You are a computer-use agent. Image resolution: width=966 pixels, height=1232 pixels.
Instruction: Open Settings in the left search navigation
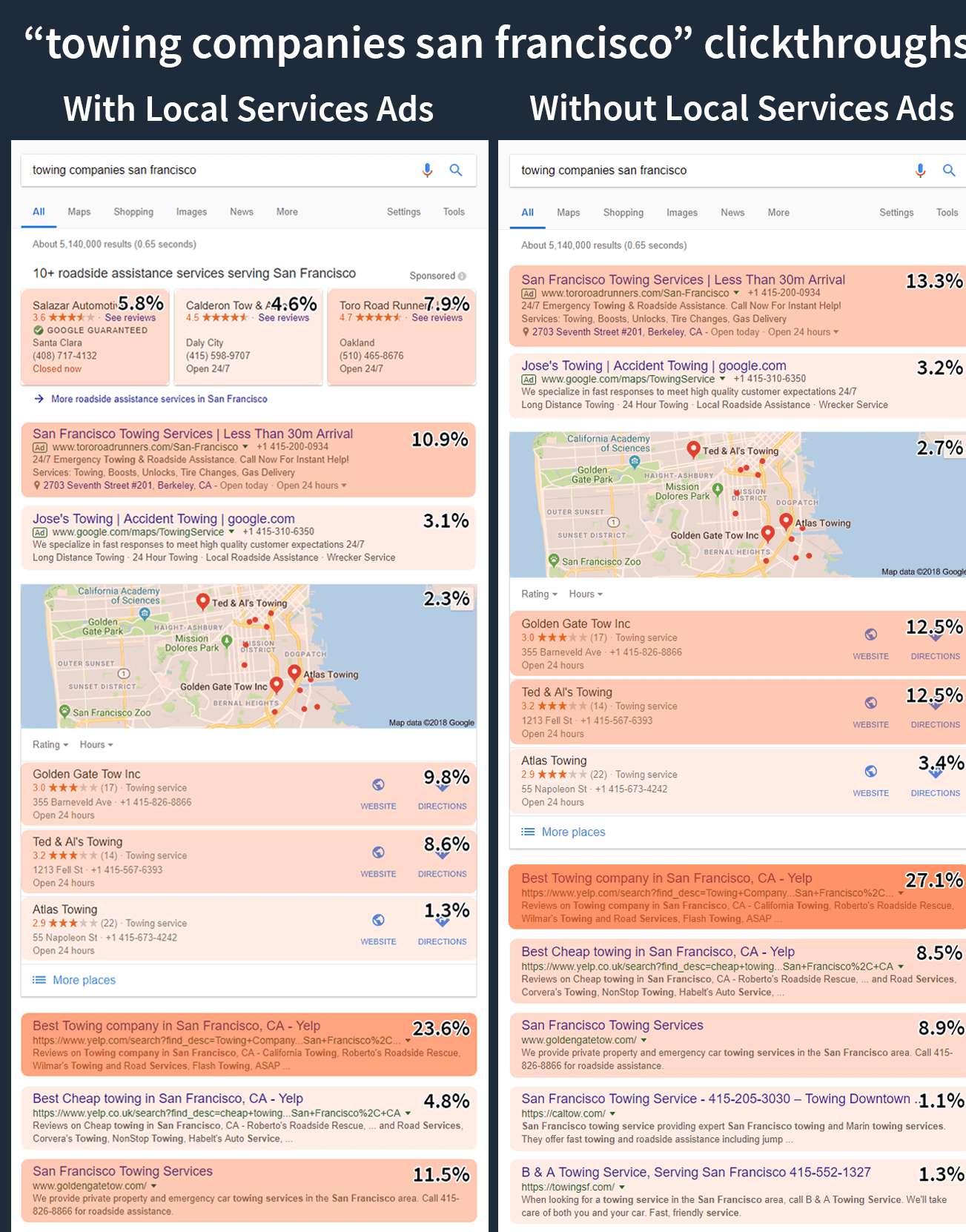click(403, 212)
